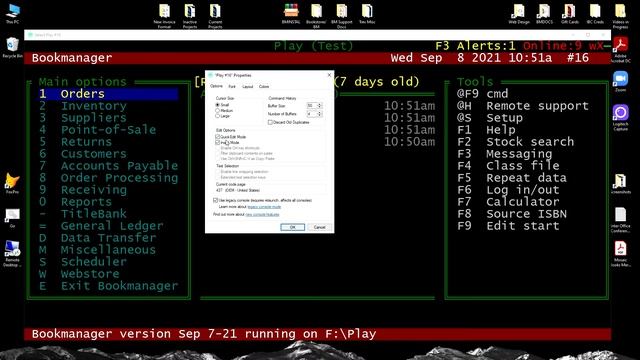Open the Inter Office Conference document icon
The image size is (640, 360).
[620, 220]
